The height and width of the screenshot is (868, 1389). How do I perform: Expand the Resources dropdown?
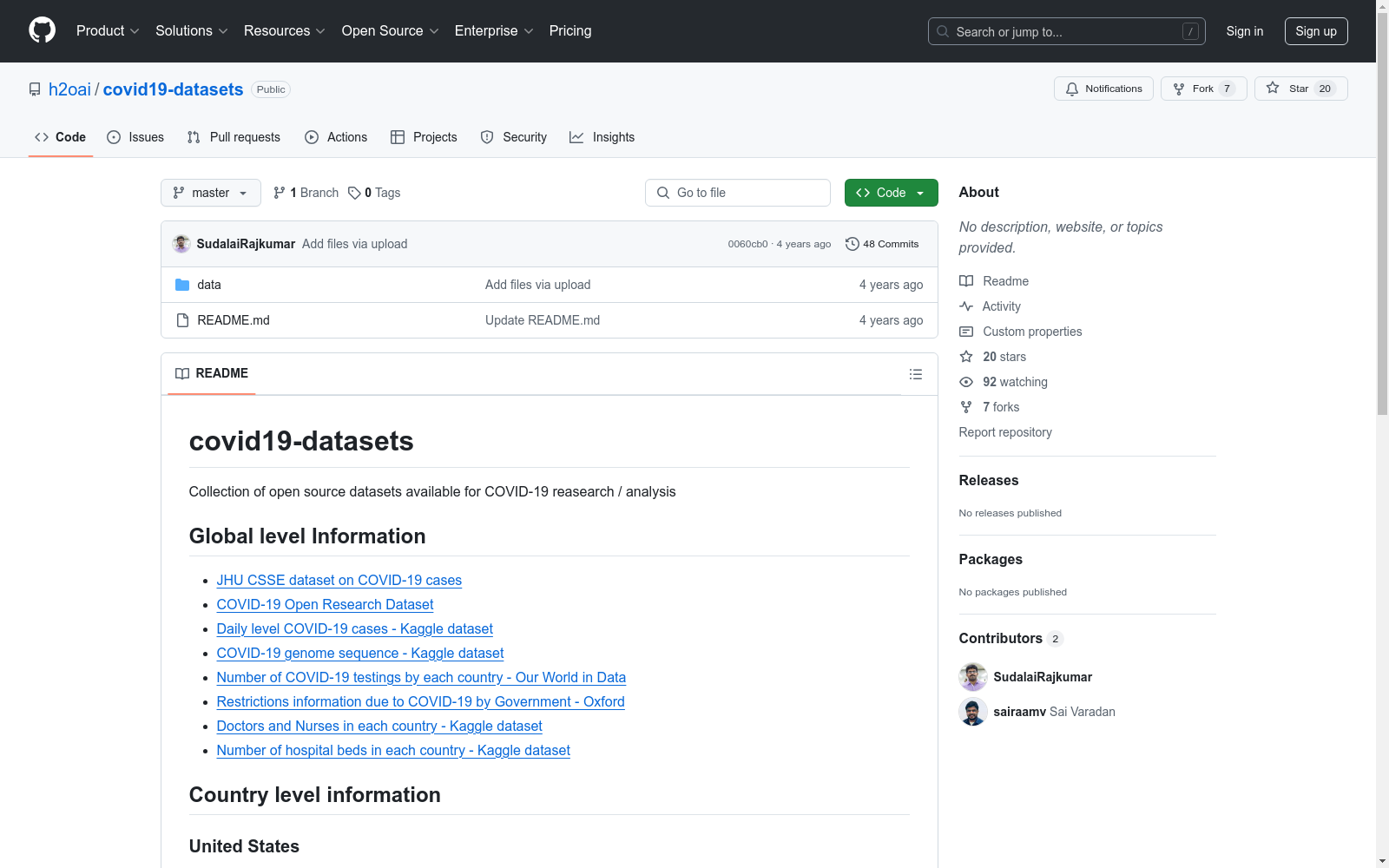pos(285,30)
